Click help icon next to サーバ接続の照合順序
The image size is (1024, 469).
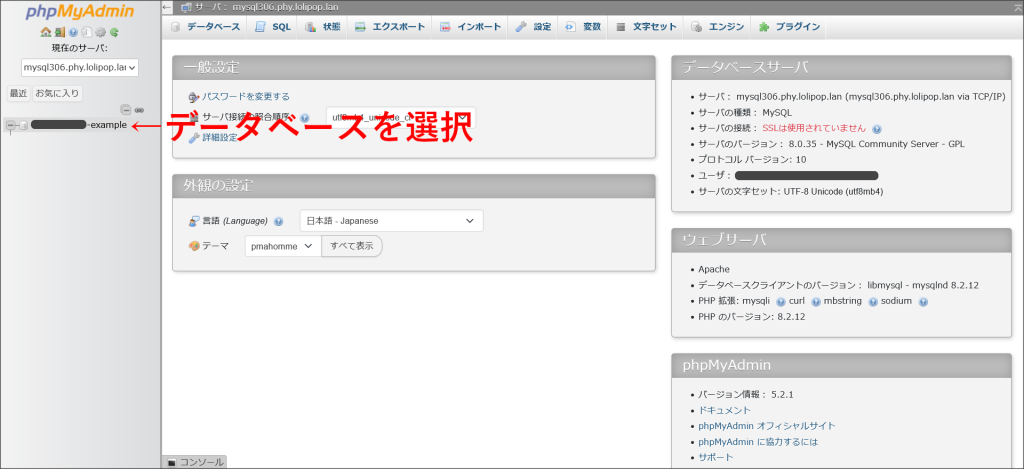pyautogui.click(x=304, y=118)
